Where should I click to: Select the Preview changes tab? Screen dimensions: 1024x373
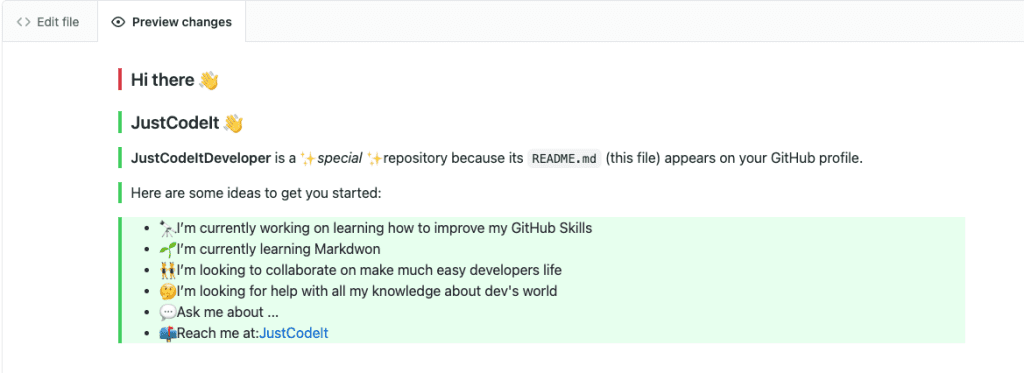point(172,22)
